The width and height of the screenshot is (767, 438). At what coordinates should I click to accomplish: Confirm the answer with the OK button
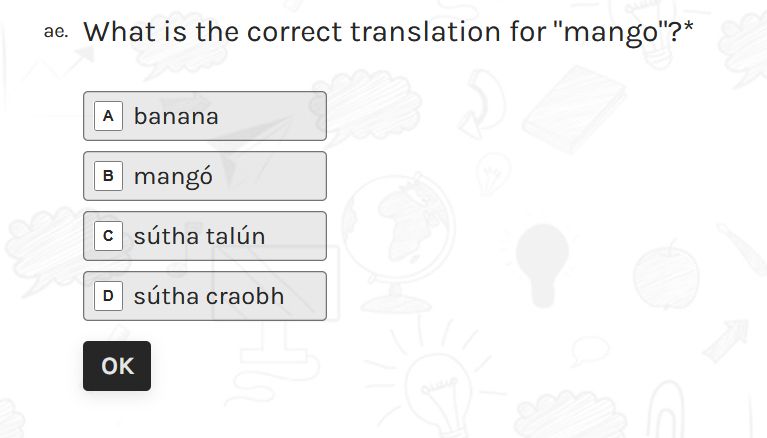(117, 366)
